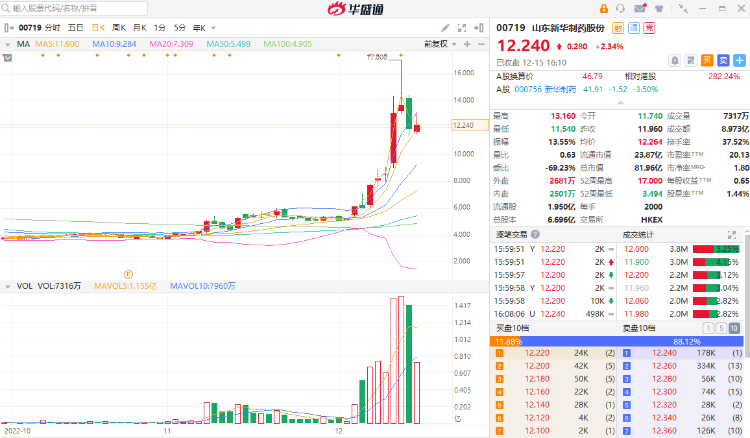Click MA20:7.309 indicator label
The image size is (750, 438).
[x=171, y=44]
